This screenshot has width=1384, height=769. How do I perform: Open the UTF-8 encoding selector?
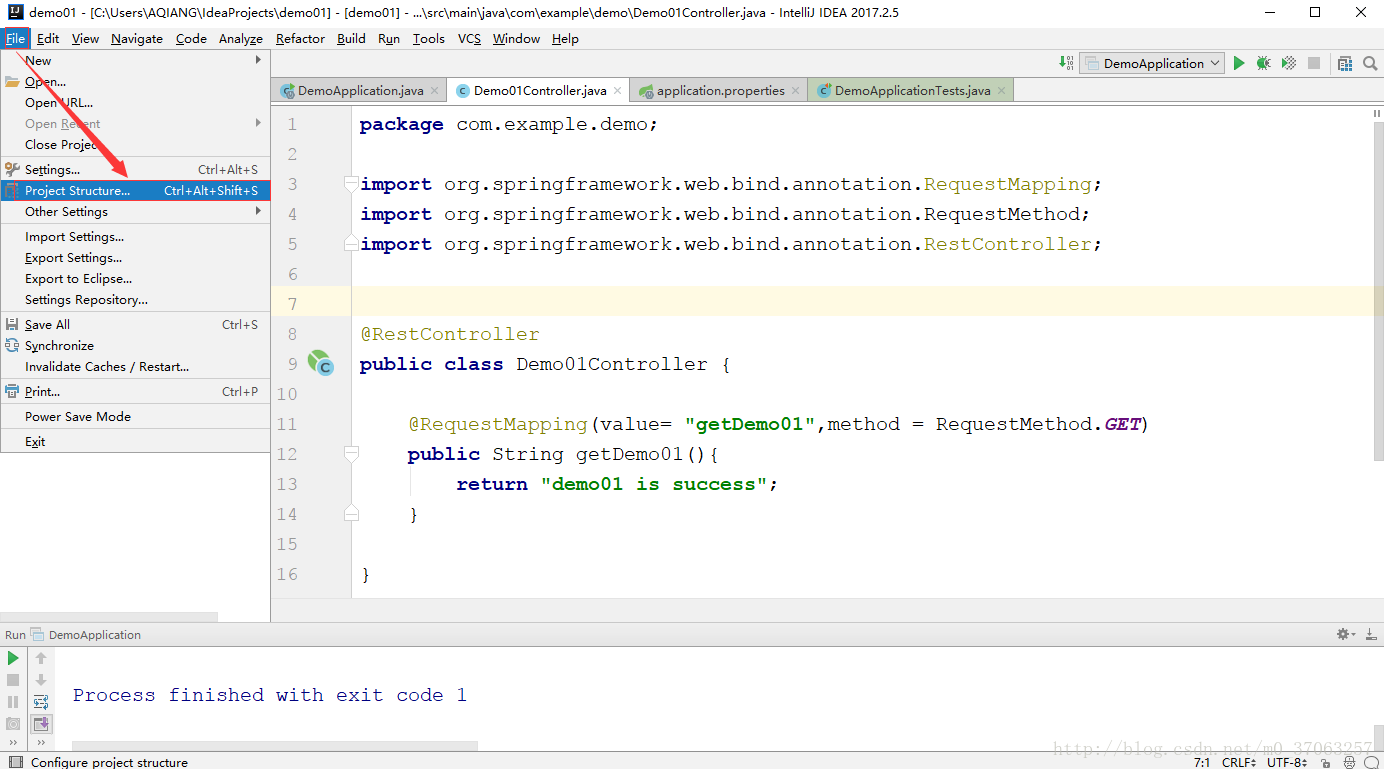point(1286,763)
